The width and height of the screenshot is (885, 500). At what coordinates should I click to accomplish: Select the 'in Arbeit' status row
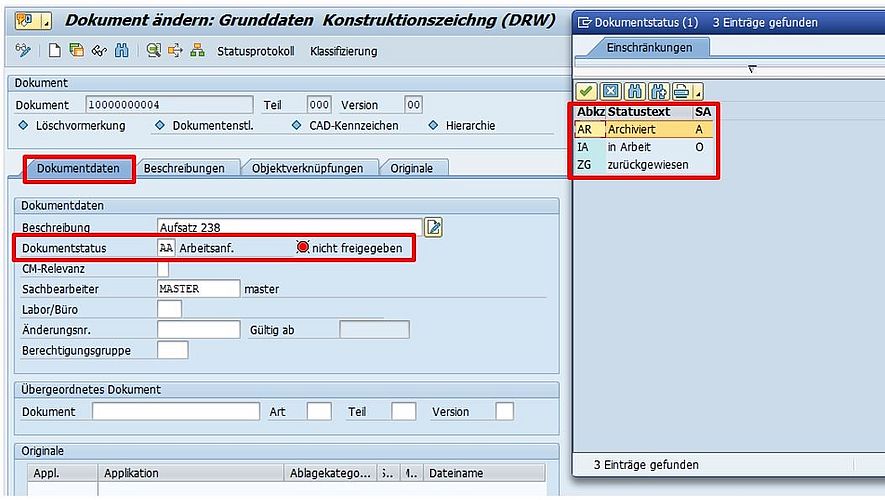[628, 147]
